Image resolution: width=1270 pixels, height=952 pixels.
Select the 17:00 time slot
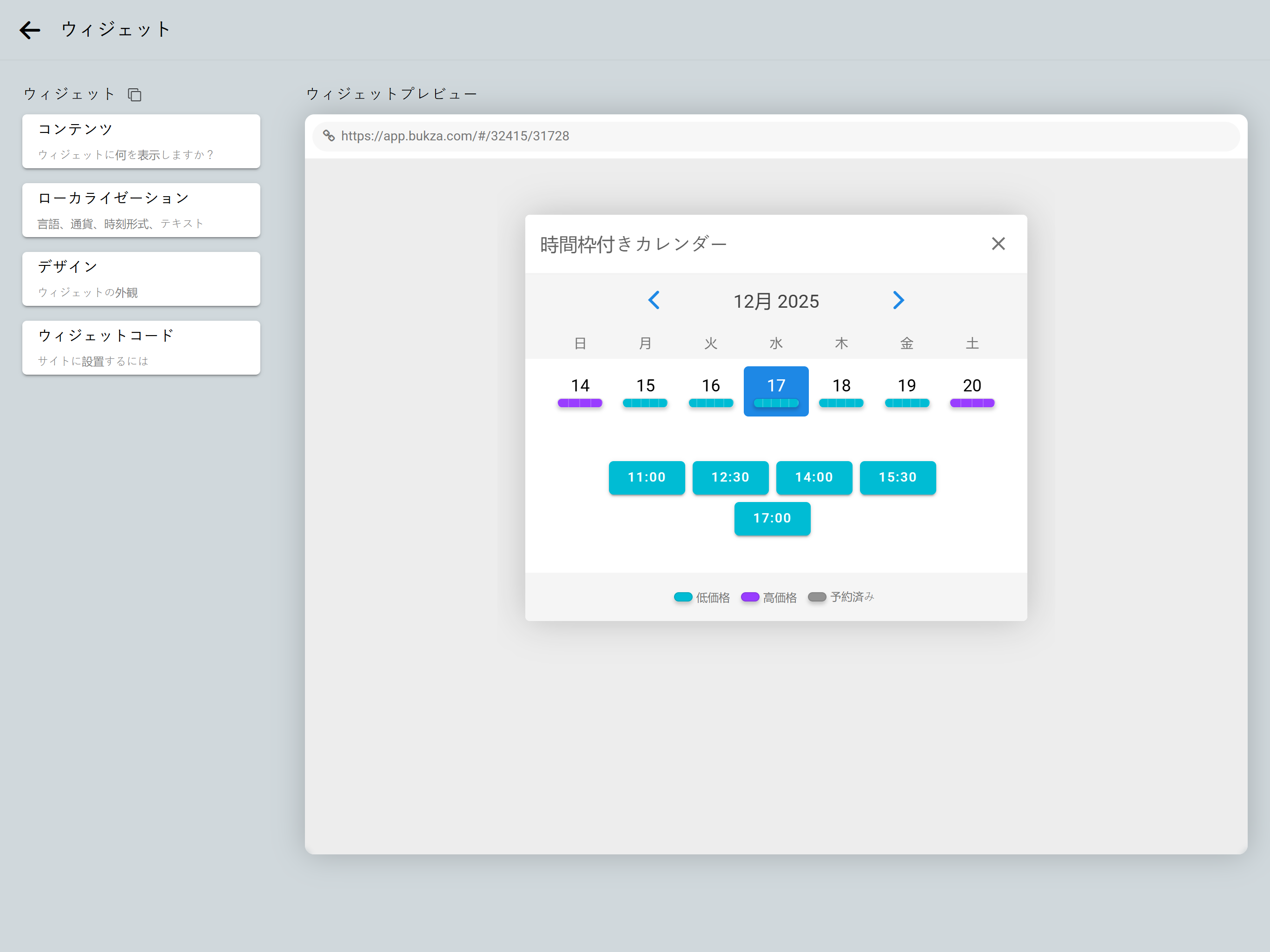pos(772,518)
